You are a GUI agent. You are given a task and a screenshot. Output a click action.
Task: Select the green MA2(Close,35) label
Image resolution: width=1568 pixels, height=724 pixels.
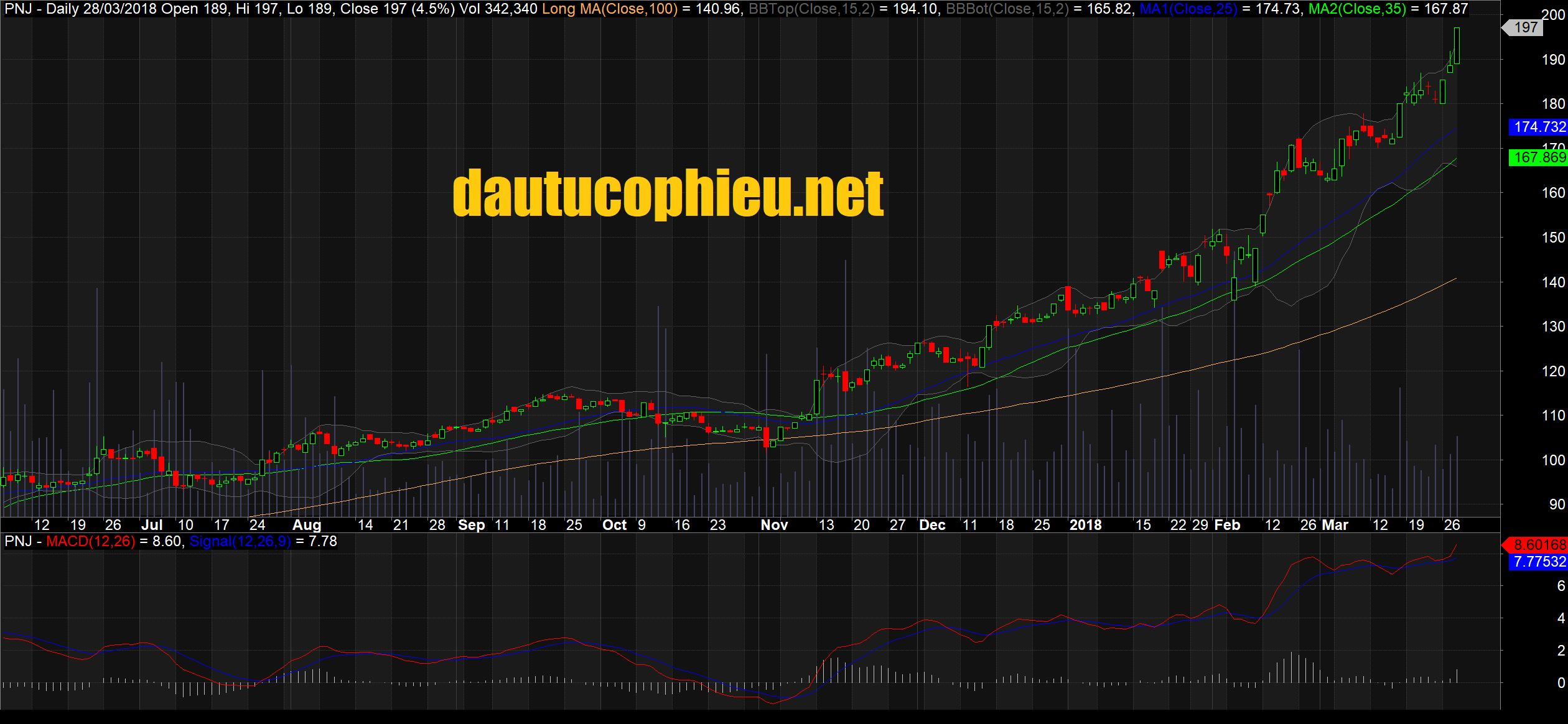[1357, 9]
